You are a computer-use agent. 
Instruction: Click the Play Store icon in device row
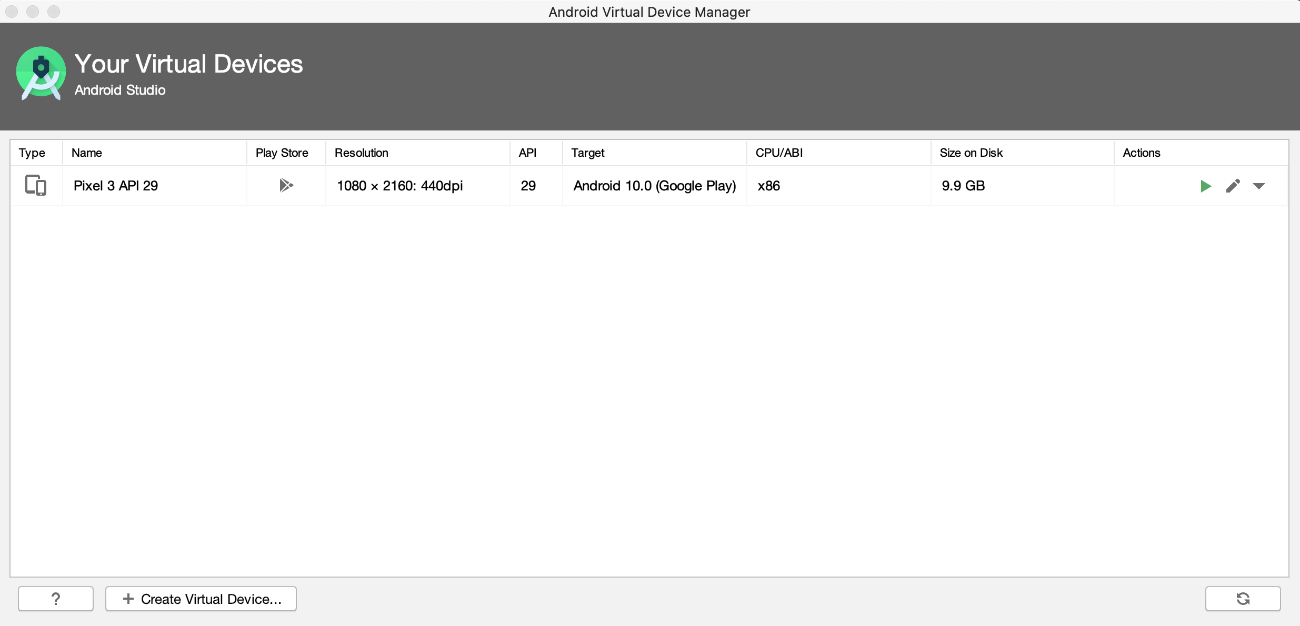(x=286, y=185)
